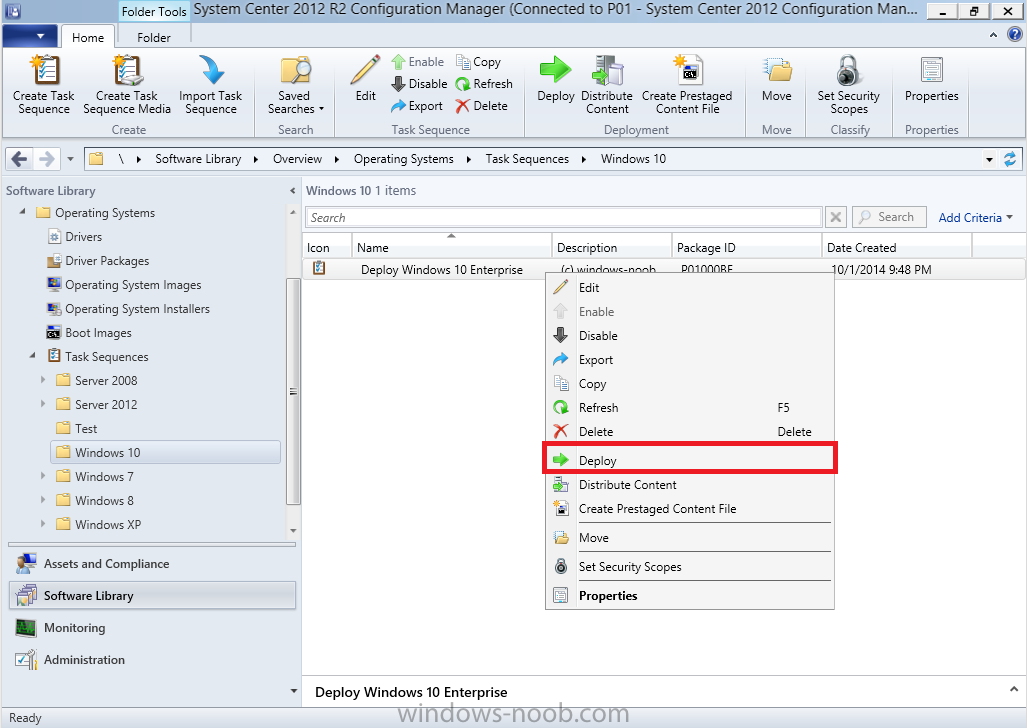The height and width of the screenshot is (728, 1027).
Task: Click Set Security Scopes ribbon icon
Action: 849,71
